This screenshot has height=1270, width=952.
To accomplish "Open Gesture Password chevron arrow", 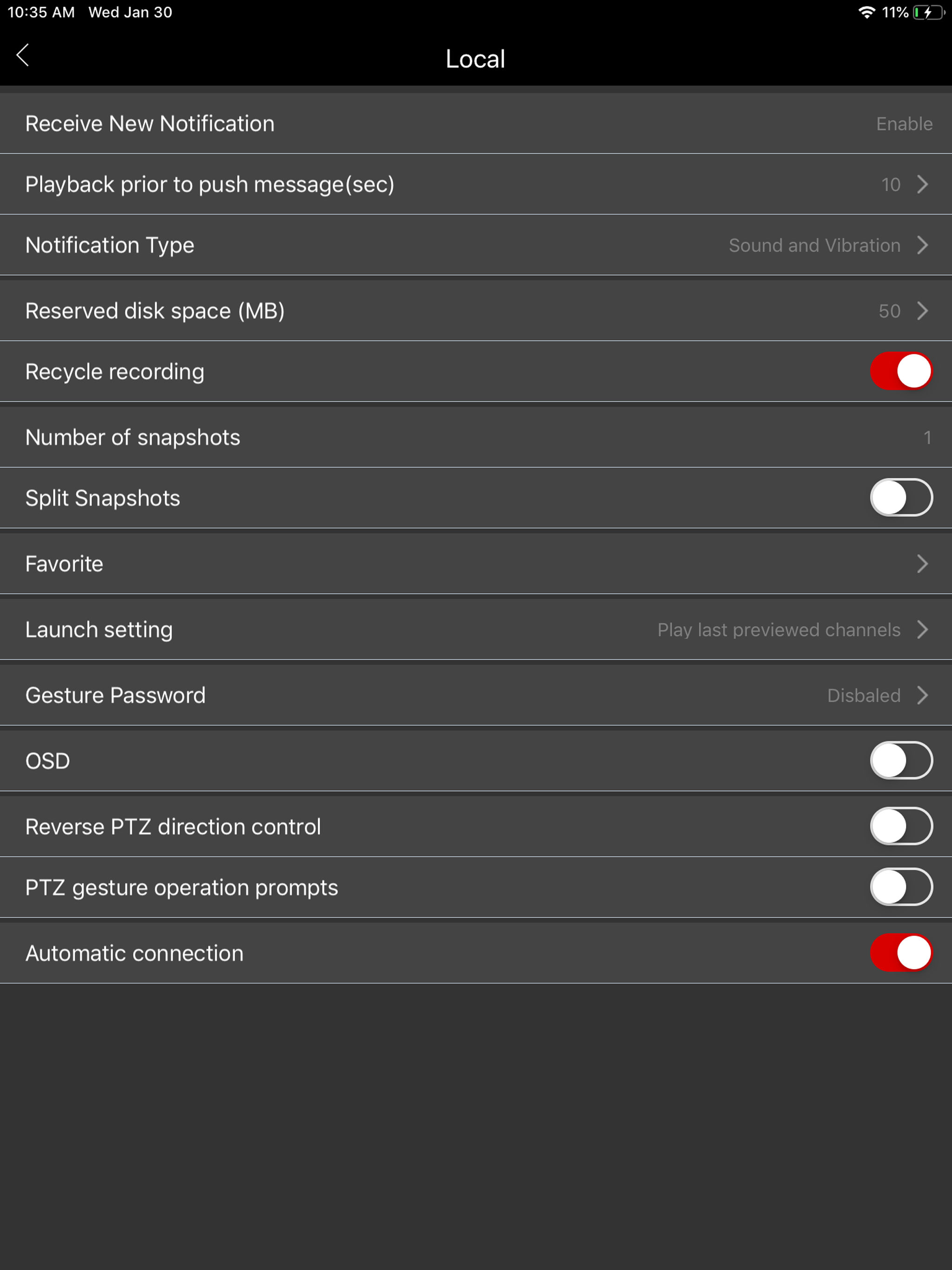I will pyautogui.click(x=922, y=695).
